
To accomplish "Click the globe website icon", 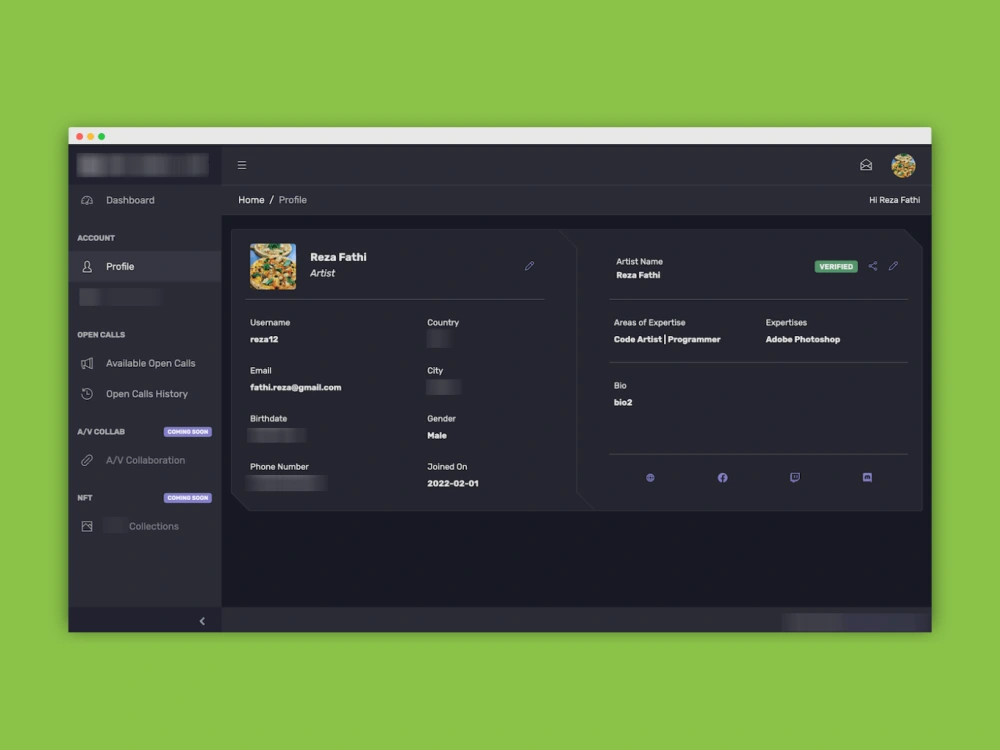I will 650,478.
